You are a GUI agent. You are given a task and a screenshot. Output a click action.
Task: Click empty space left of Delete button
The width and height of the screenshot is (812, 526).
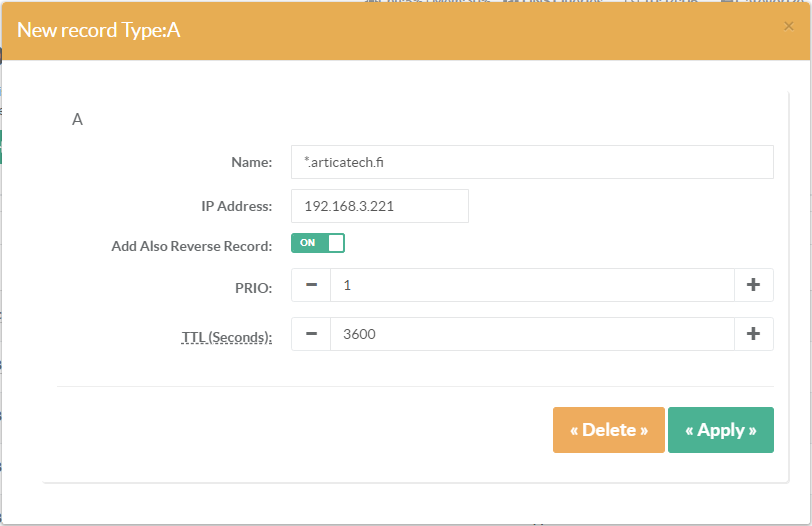coord(300,430)
